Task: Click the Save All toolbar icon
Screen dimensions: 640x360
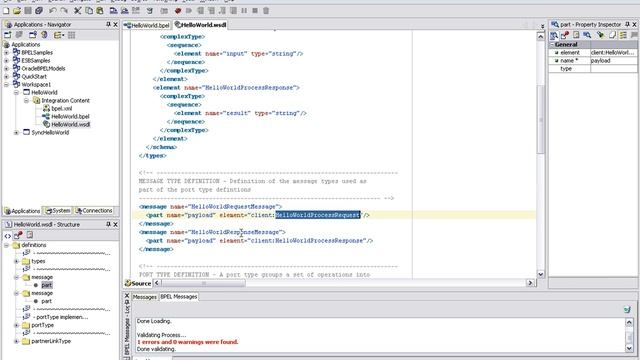Action: click(x=39, y=11)
